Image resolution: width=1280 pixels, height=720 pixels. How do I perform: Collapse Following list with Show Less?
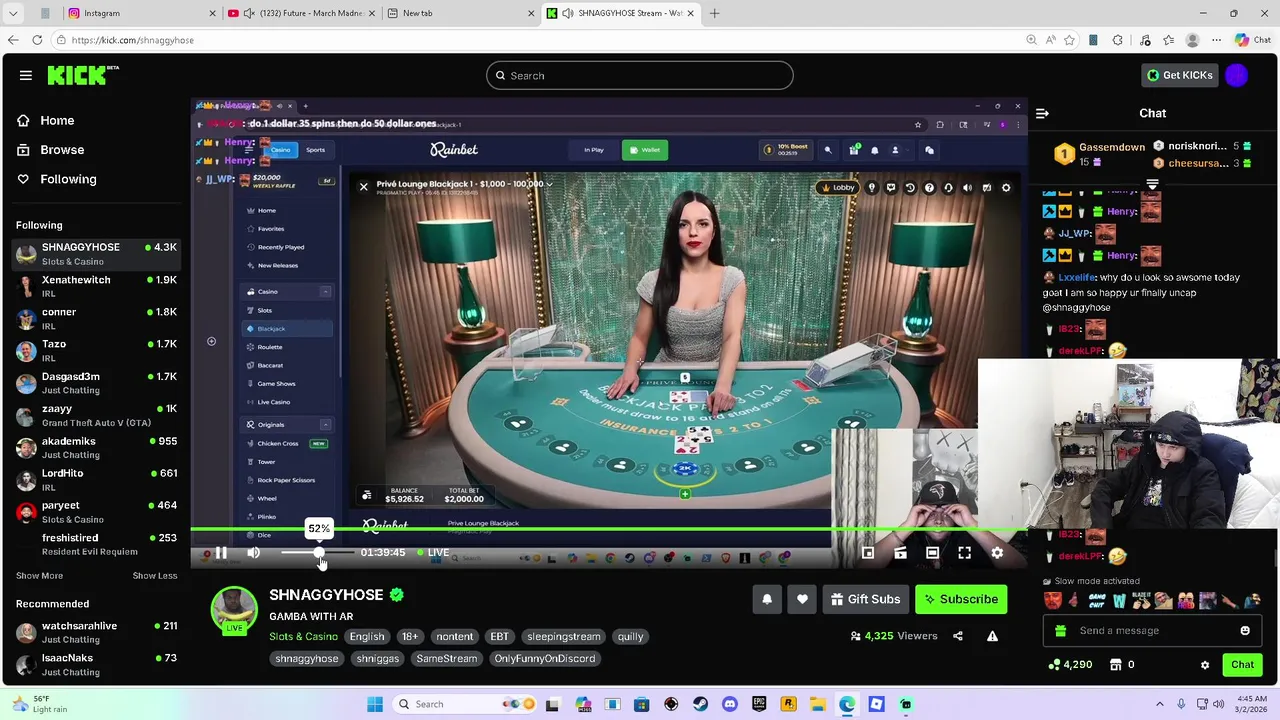(155, 576)
